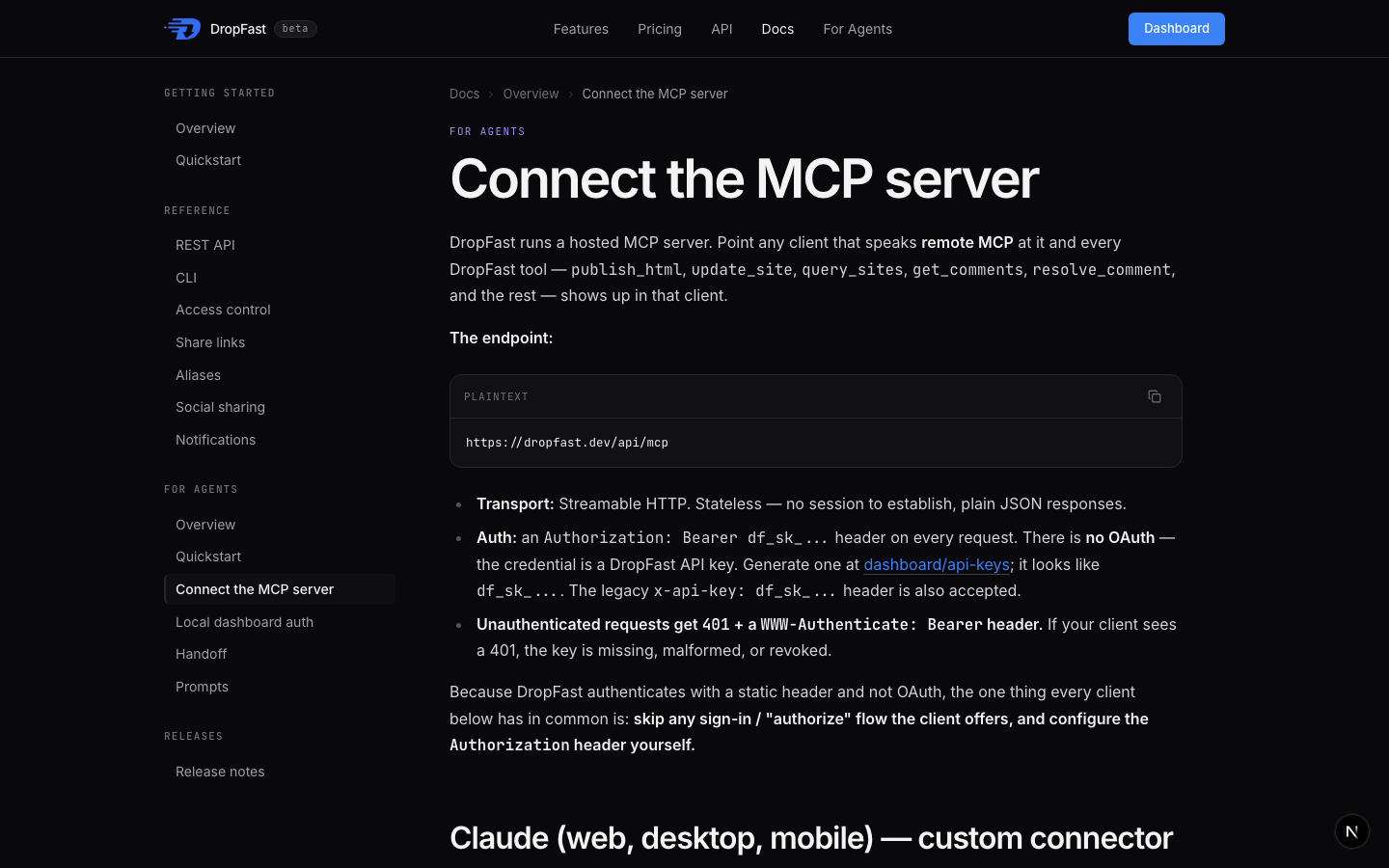Click the current Connect the MCP server breadcrumb
The image size is (1389, 868).
coord(655,94)
